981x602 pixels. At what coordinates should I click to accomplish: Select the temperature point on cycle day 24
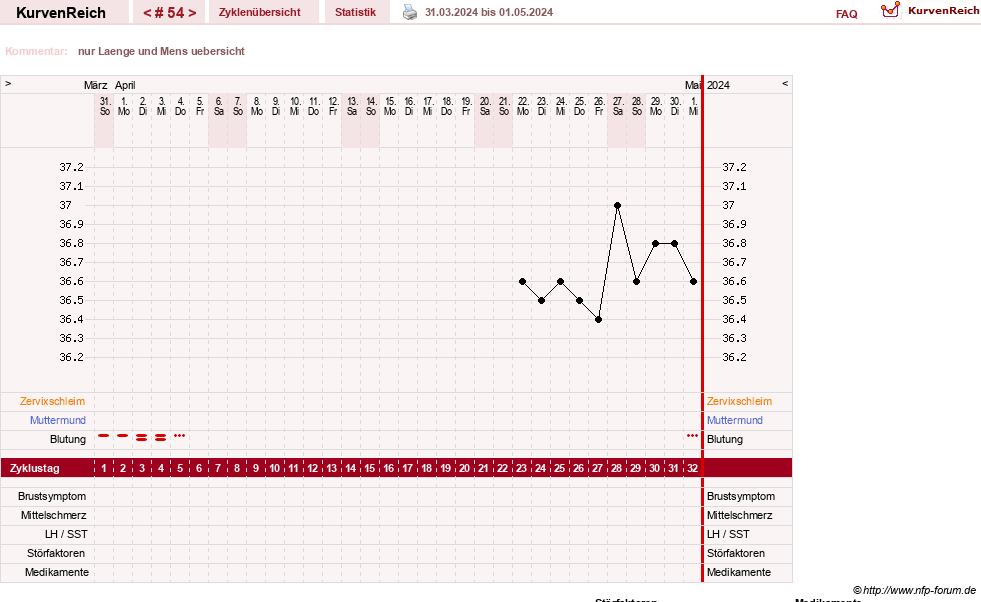(542, 300)
